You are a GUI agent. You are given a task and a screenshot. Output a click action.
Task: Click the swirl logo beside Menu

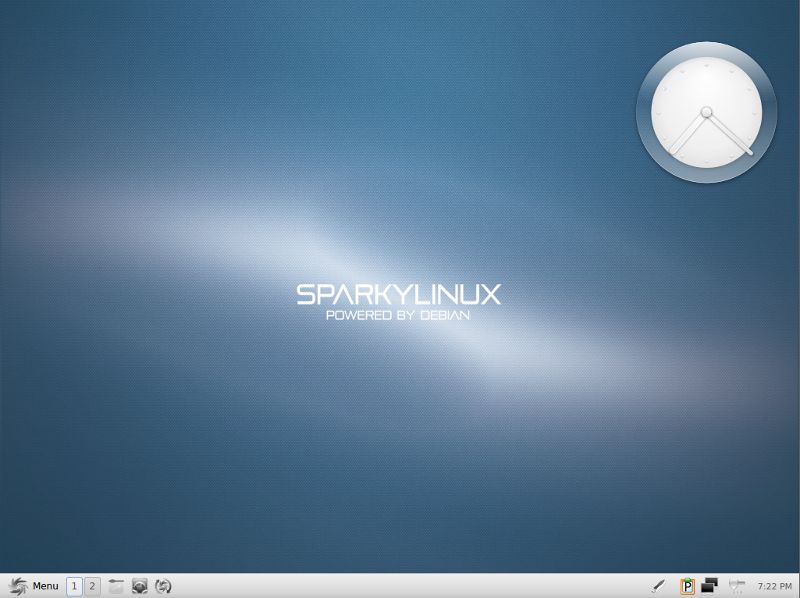pyautogui.click(x=18, y=586)
